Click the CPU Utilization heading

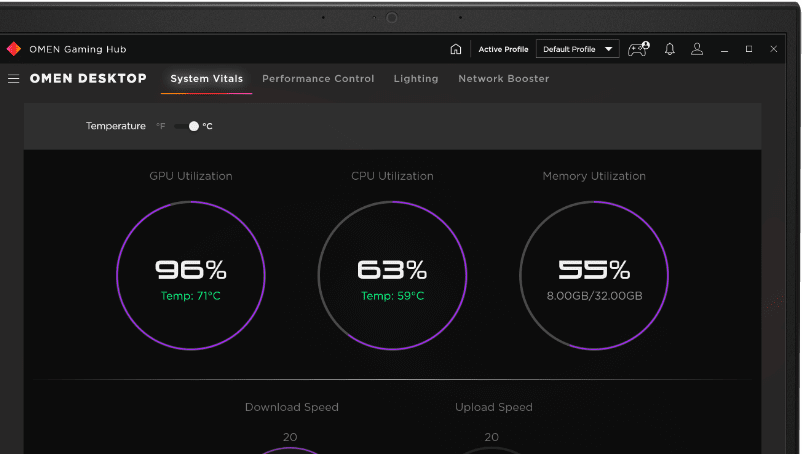coord(392,176)
